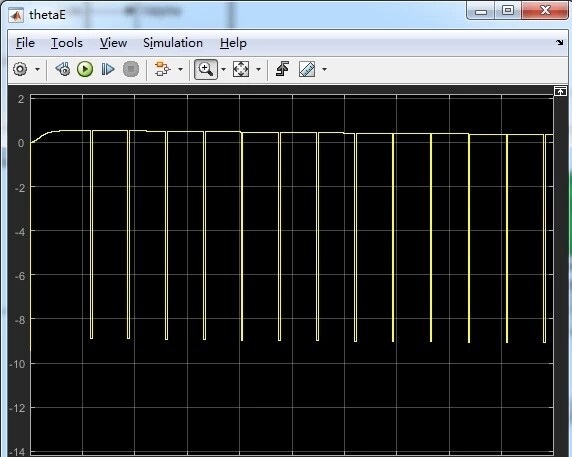Click the Step Forward icon
This screenshot has width=572, height=457.
(x=108, y=69)
